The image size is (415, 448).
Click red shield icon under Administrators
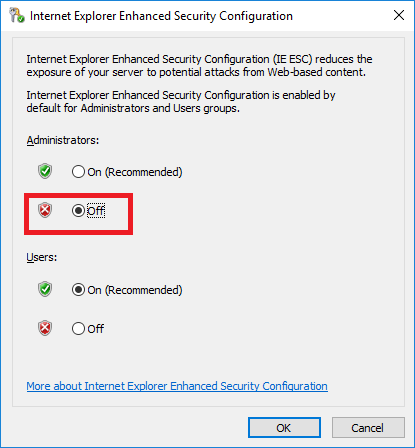click(x=45, y=210)
